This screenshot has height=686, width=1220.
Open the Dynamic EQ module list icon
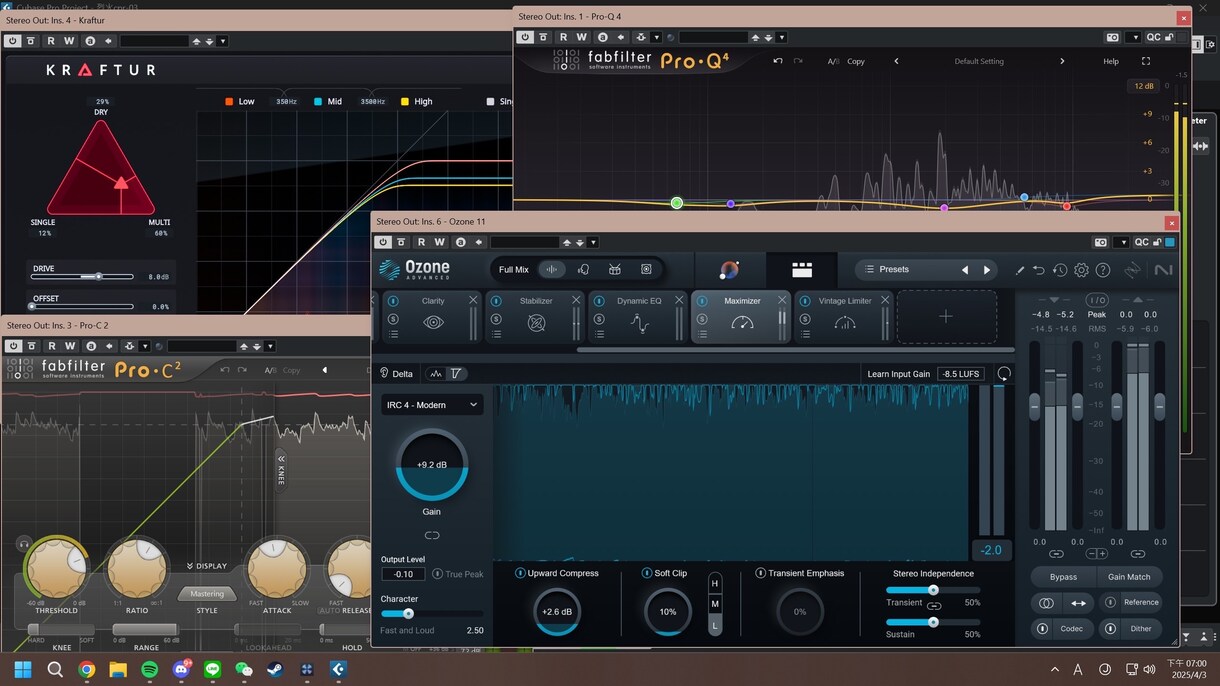click(599, 334)
